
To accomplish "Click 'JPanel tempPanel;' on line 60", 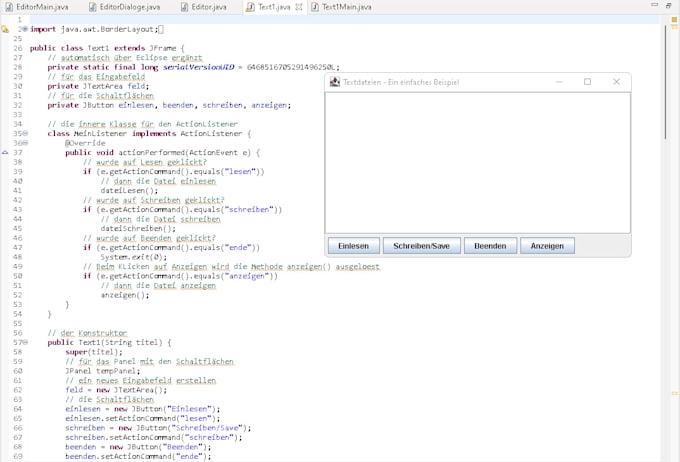I will 103,371.
